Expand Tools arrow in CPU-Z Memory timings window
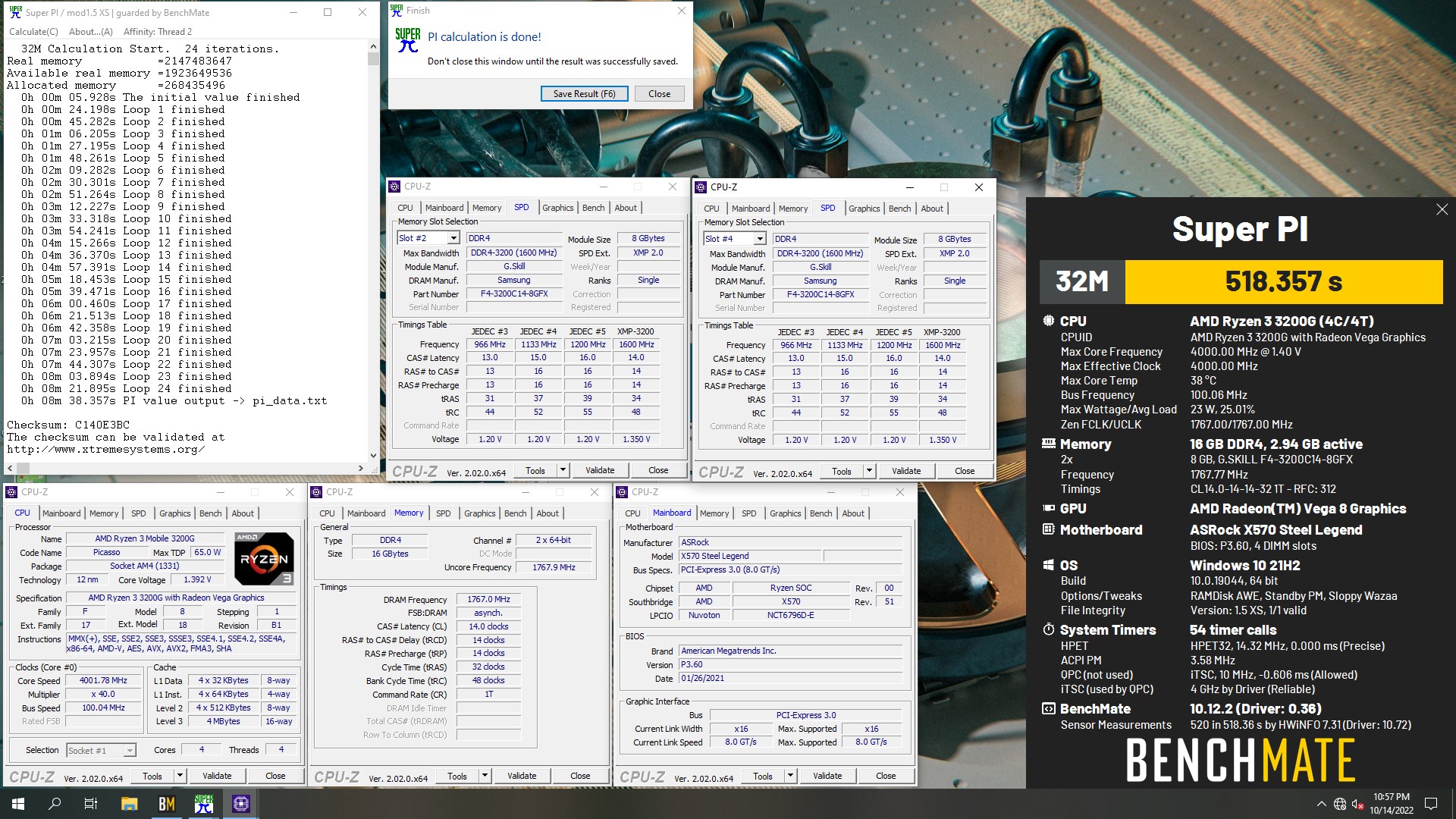 pos(485,776)
